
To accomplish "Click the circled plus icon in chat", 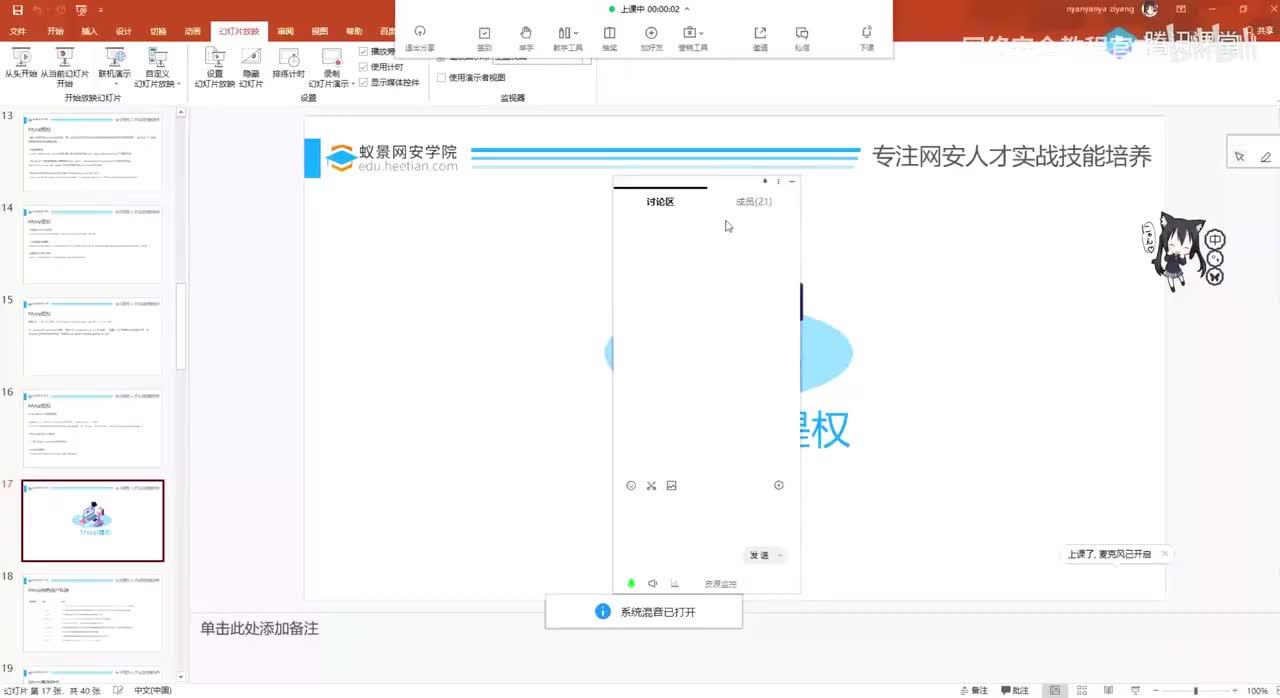I will (779, 485).
